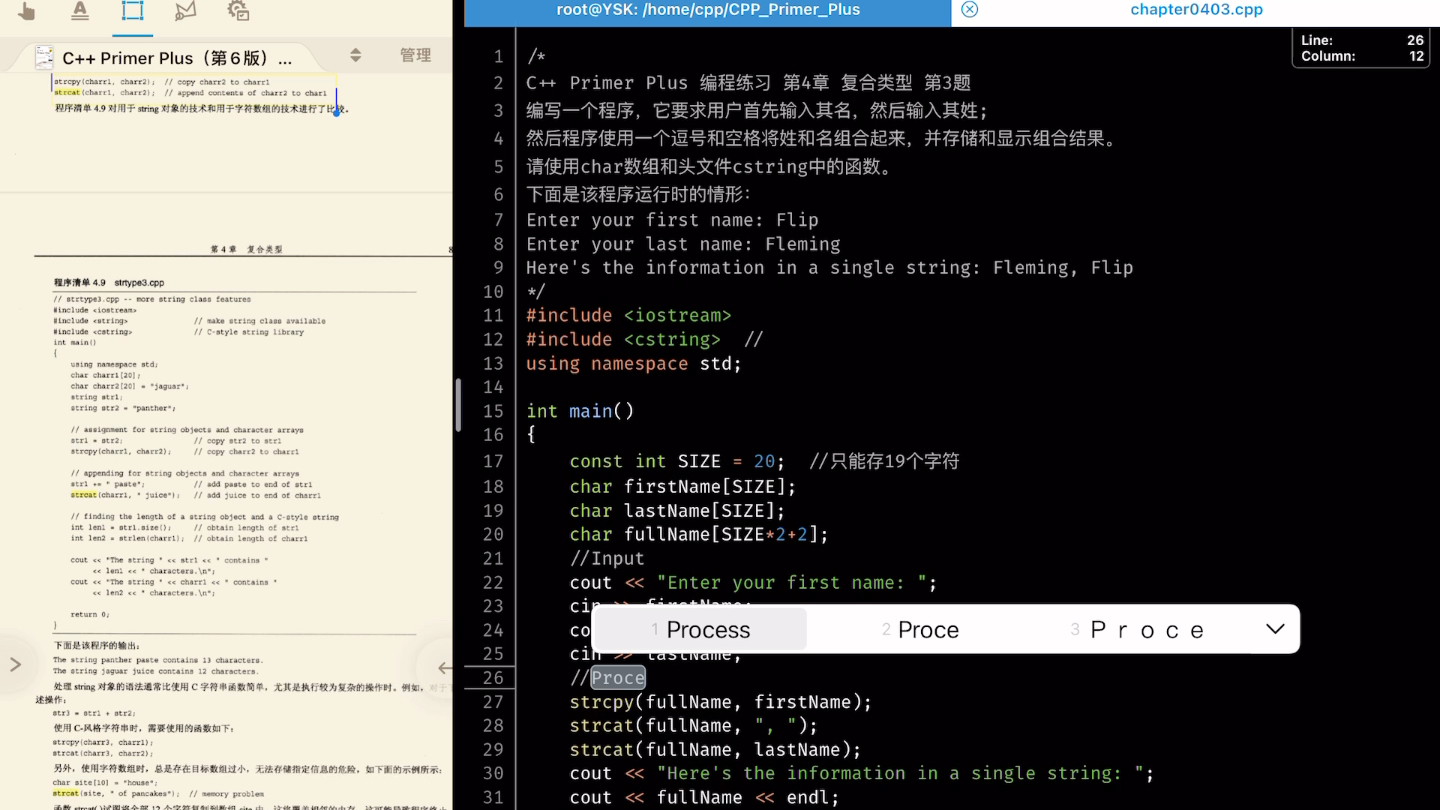
Task: Click 'using namespace std;' code line
Action: pos(634,364)
